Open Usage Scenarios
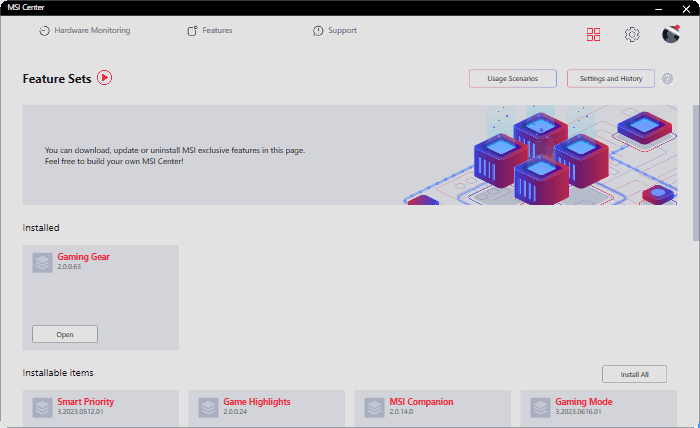Viewport: 700px width, 428px height. 512,78
